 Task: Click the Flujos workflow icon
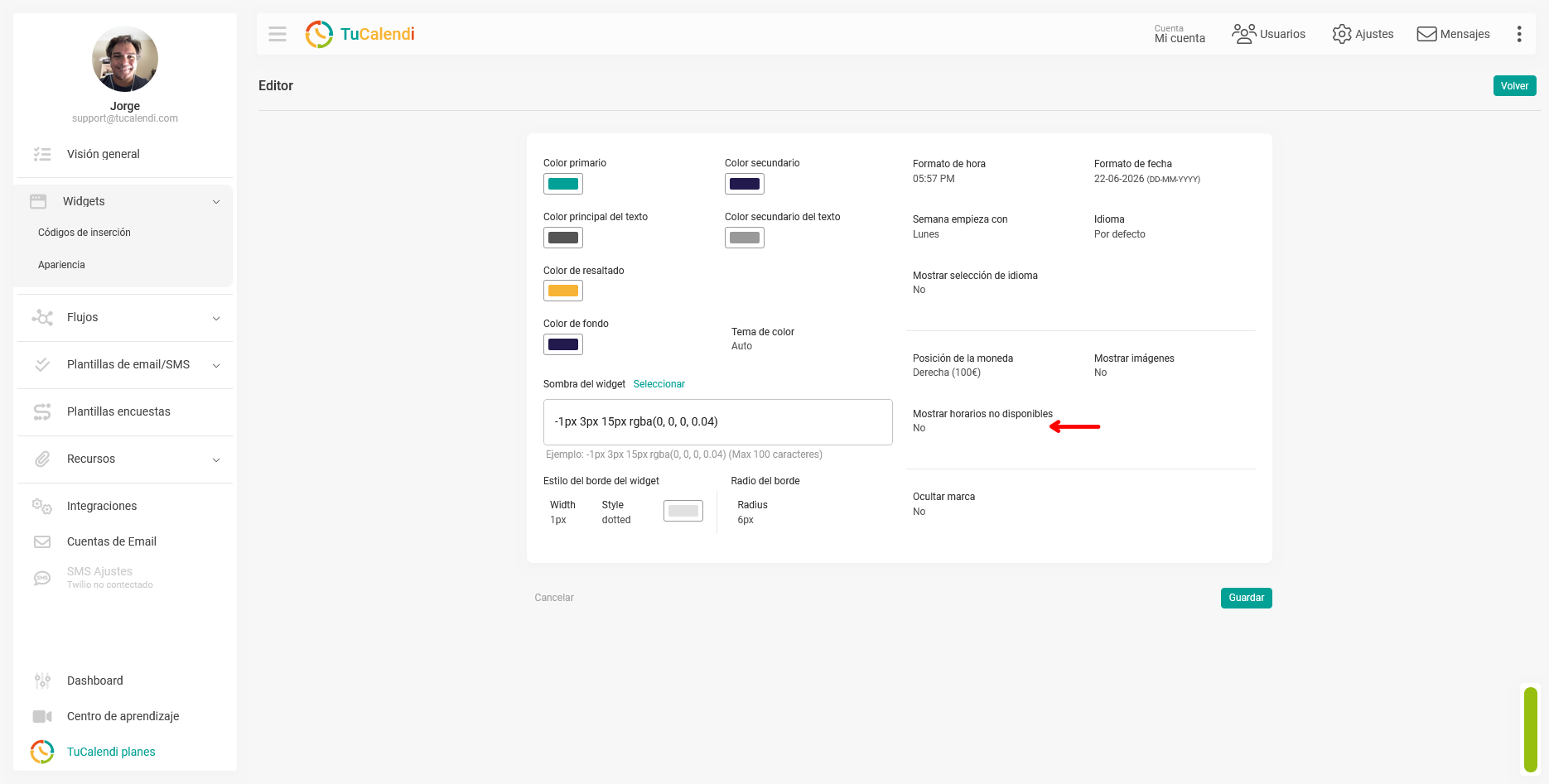[x=42, y=317]
